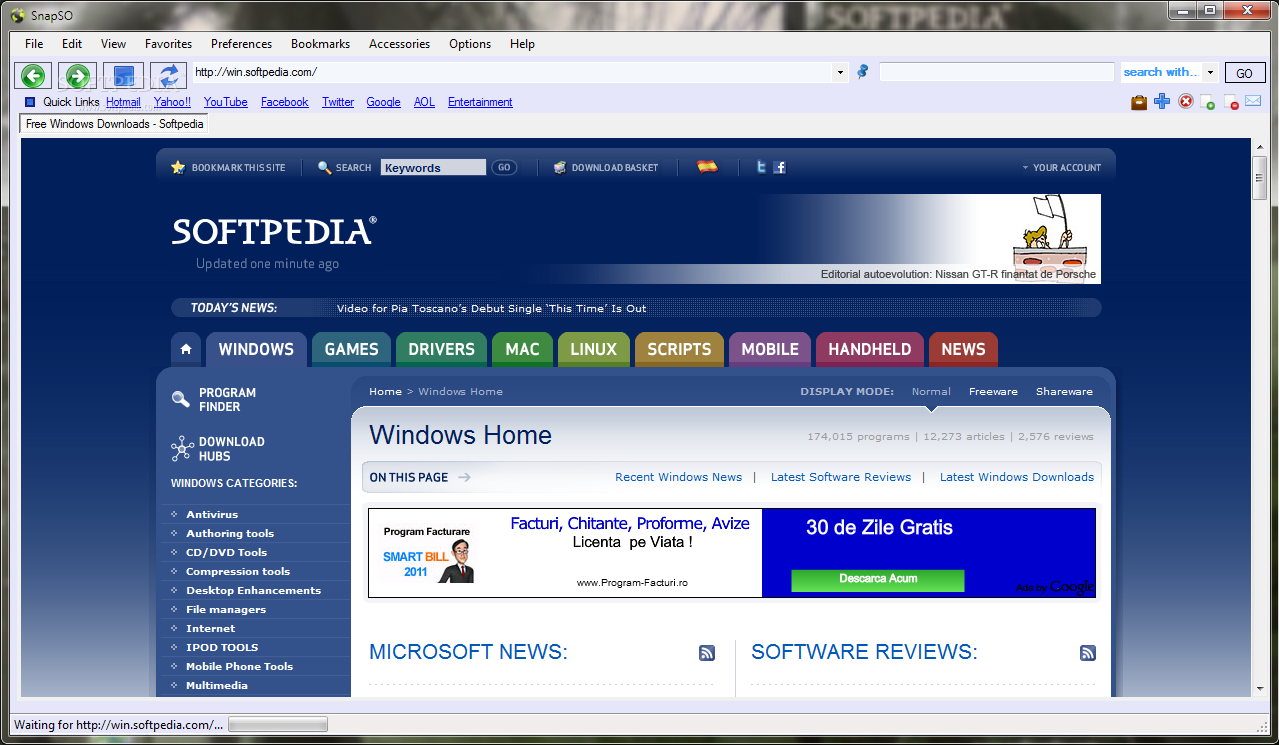Switch to the HANDHELD tab
This screenshot has width=1279, height=745.
(870, 349)
